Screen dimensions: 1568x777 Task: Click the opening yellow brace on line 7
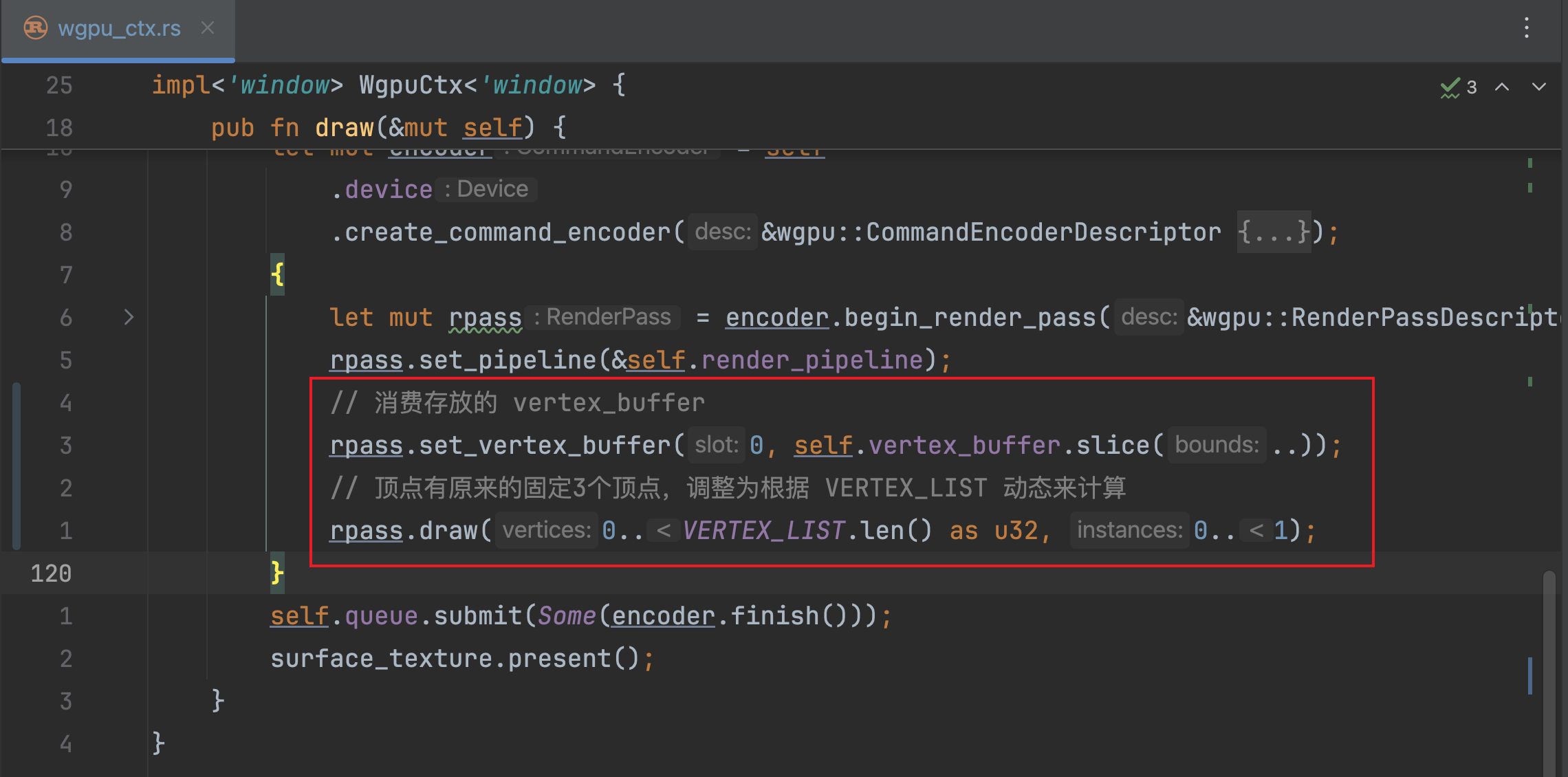pos(277,274)
